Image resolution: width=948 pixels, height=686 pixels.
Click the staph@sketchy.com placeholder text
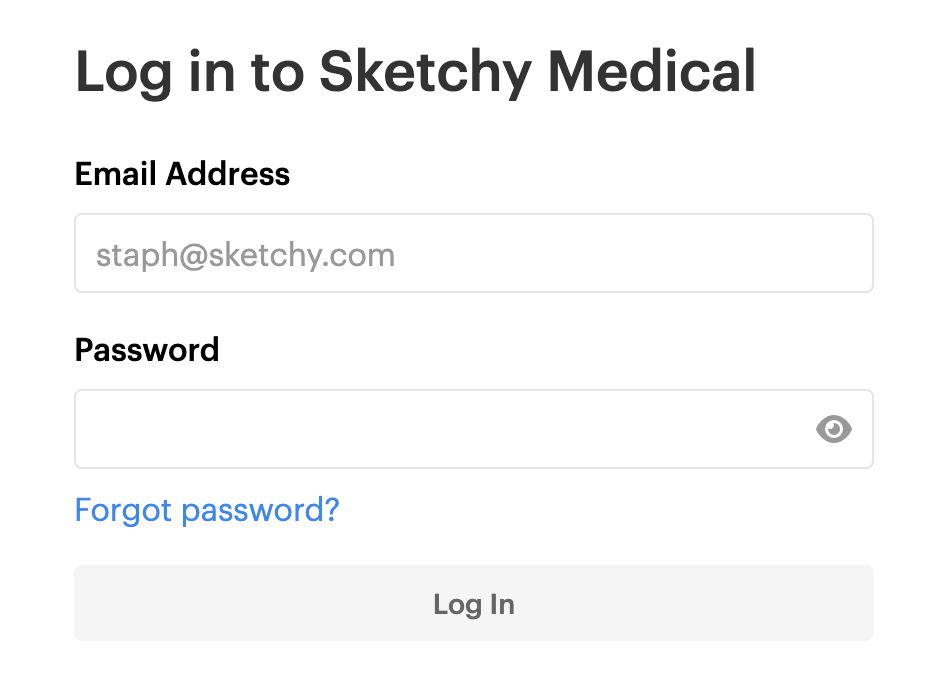[245, 255]
